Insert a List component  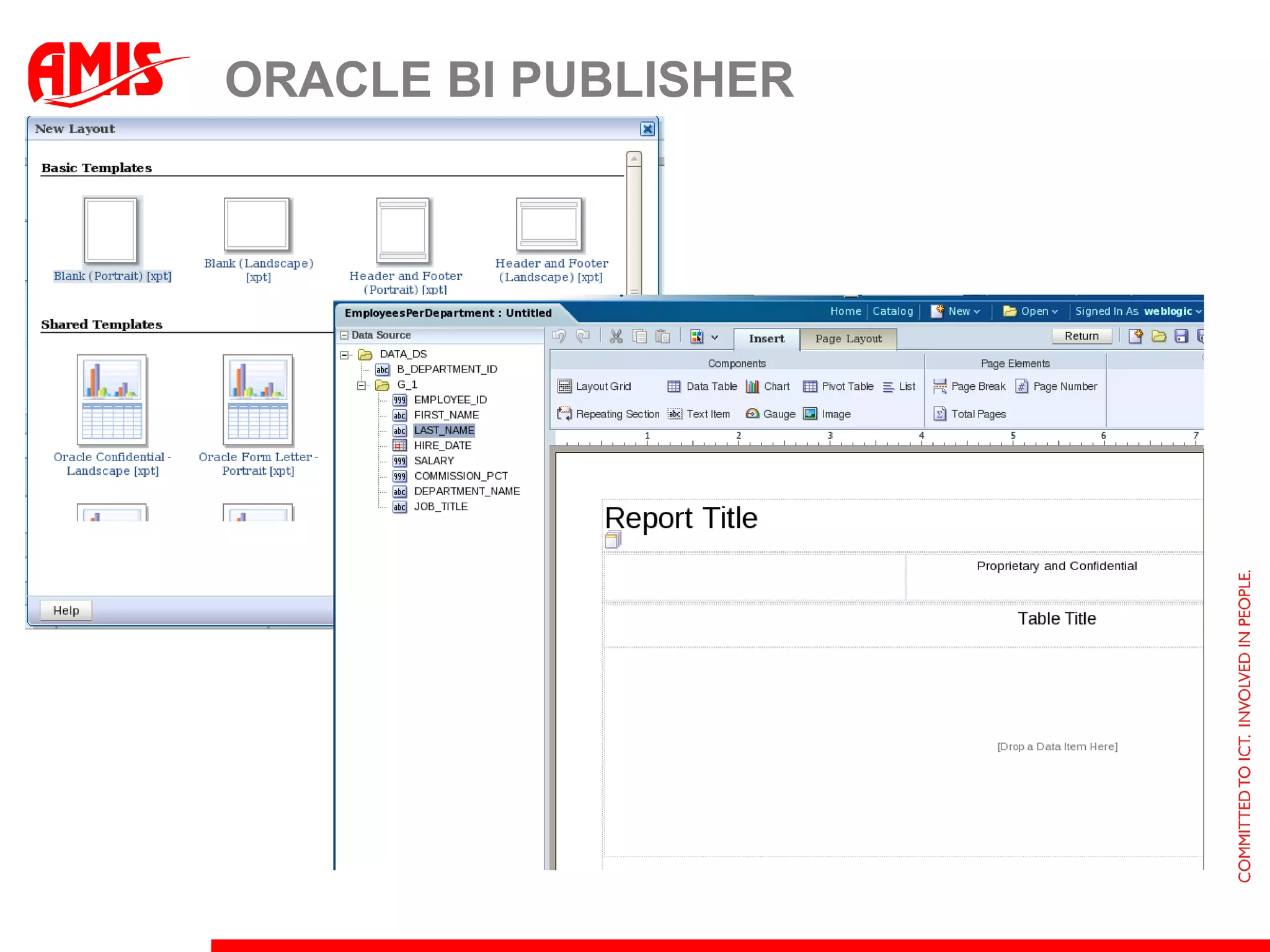[899, 386]
